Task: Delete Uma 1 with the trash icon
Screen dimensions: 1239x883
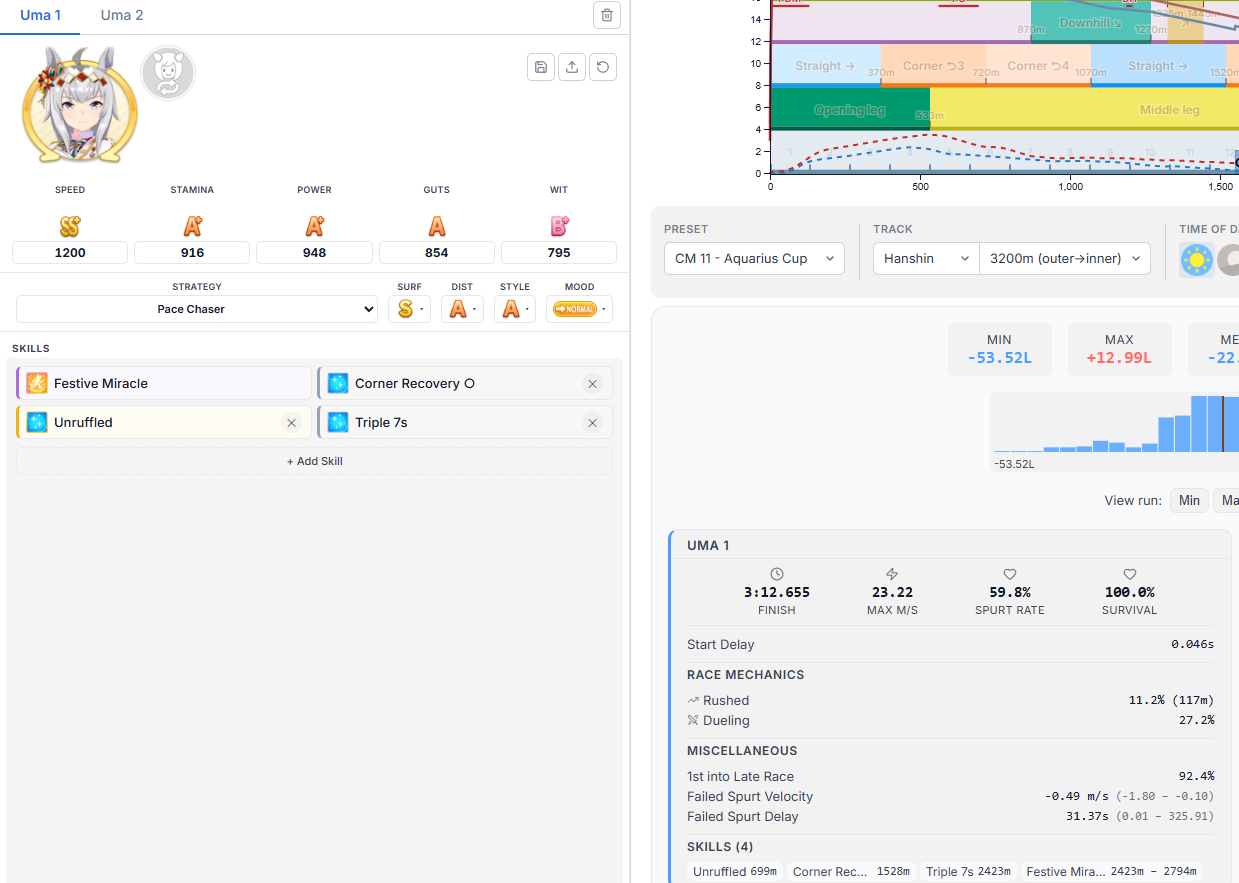Action: coord(607,15)
